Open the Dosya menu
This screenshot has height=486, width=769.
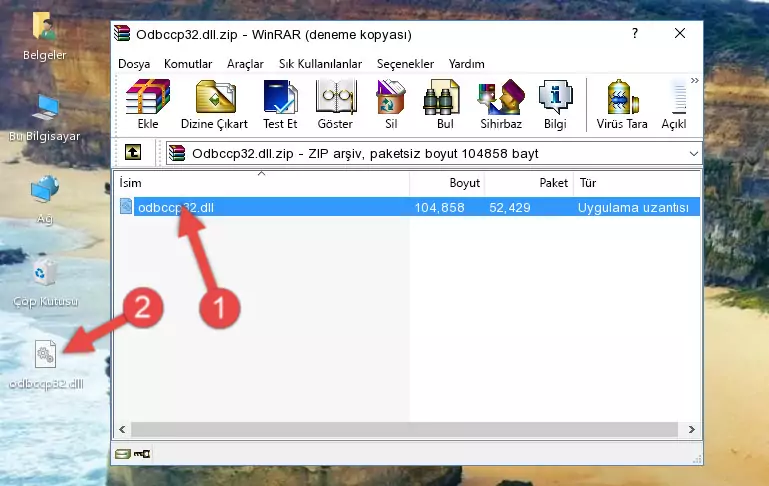tap(134, 64)
